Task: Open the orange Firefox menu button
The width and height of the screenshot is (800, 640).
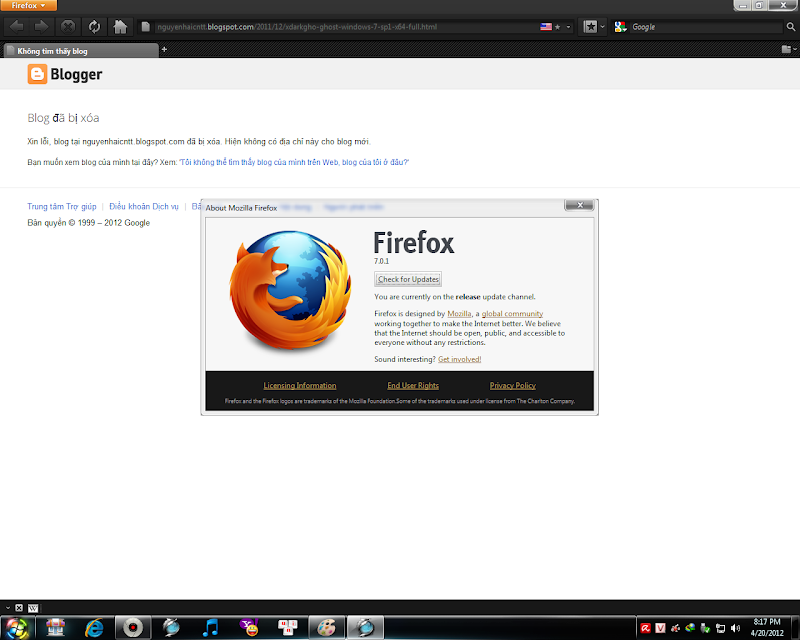Action: 28,5
